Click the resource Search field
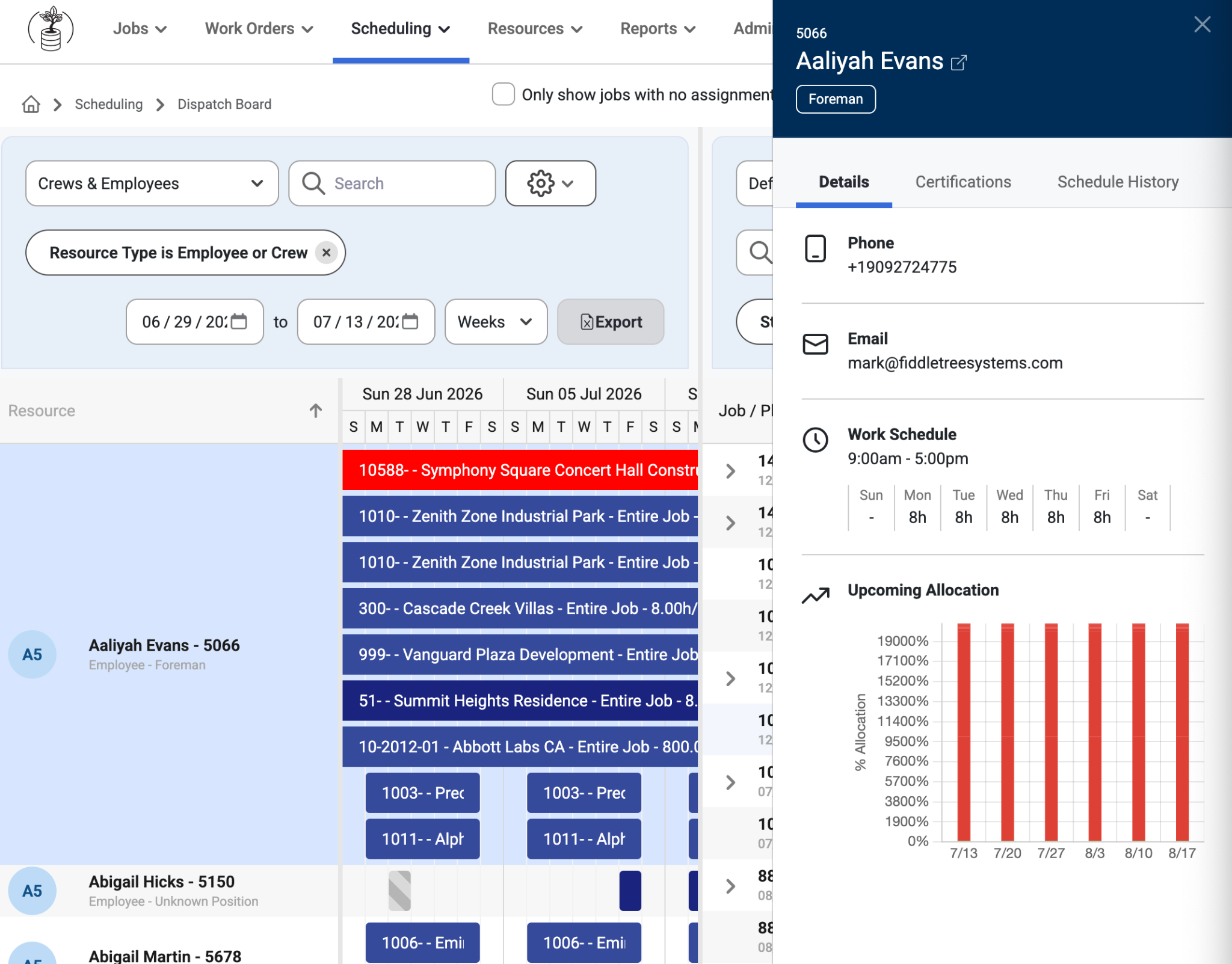 (392, 183)
